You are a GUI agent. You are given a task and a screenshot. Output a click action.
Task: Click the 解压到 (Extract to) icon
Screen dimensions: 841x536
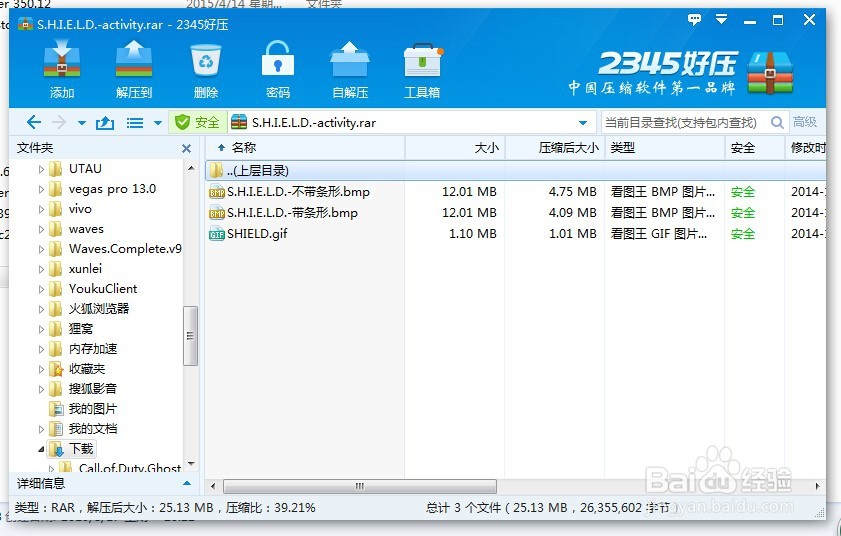click(x=134, y=69)
